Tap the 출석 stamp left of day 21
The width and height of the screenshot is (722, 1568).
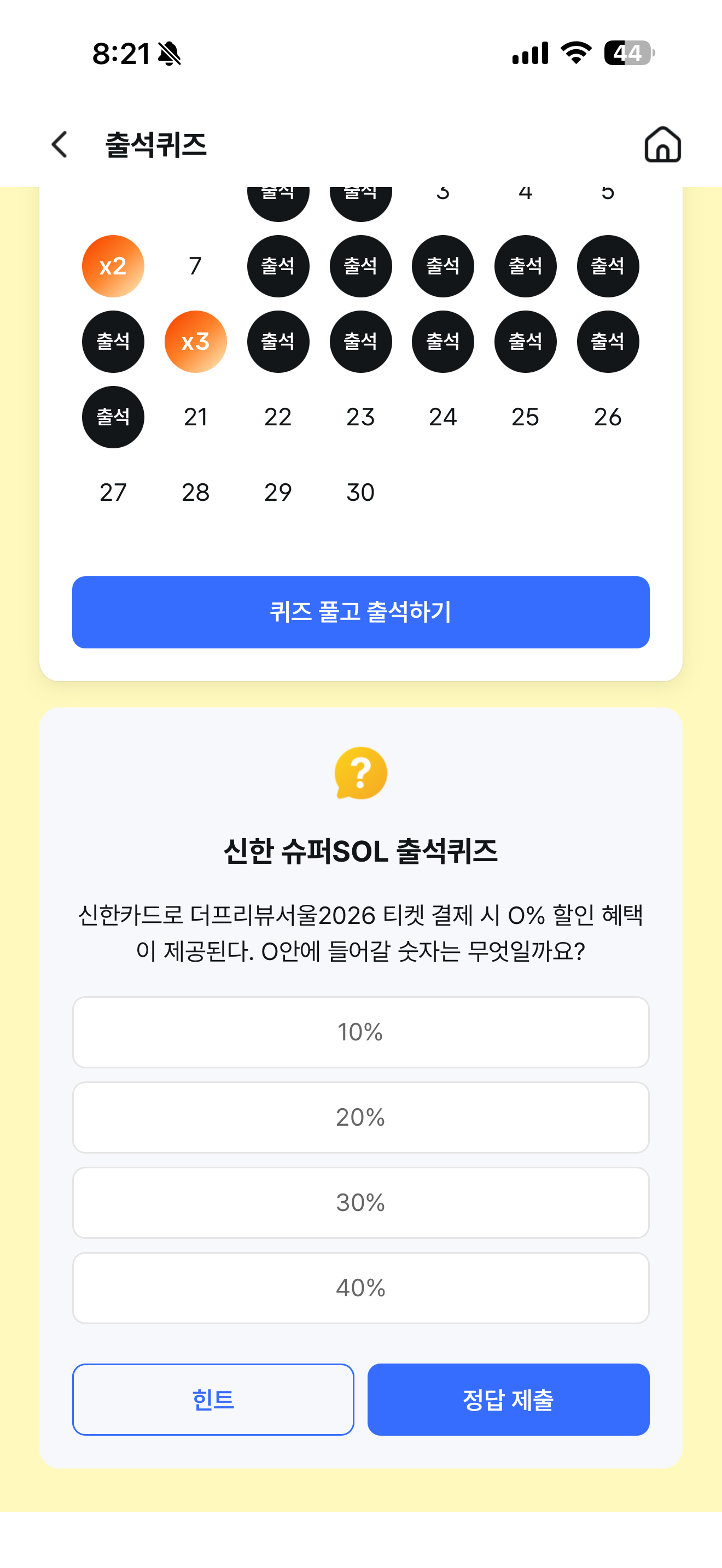tap(113, 417)
